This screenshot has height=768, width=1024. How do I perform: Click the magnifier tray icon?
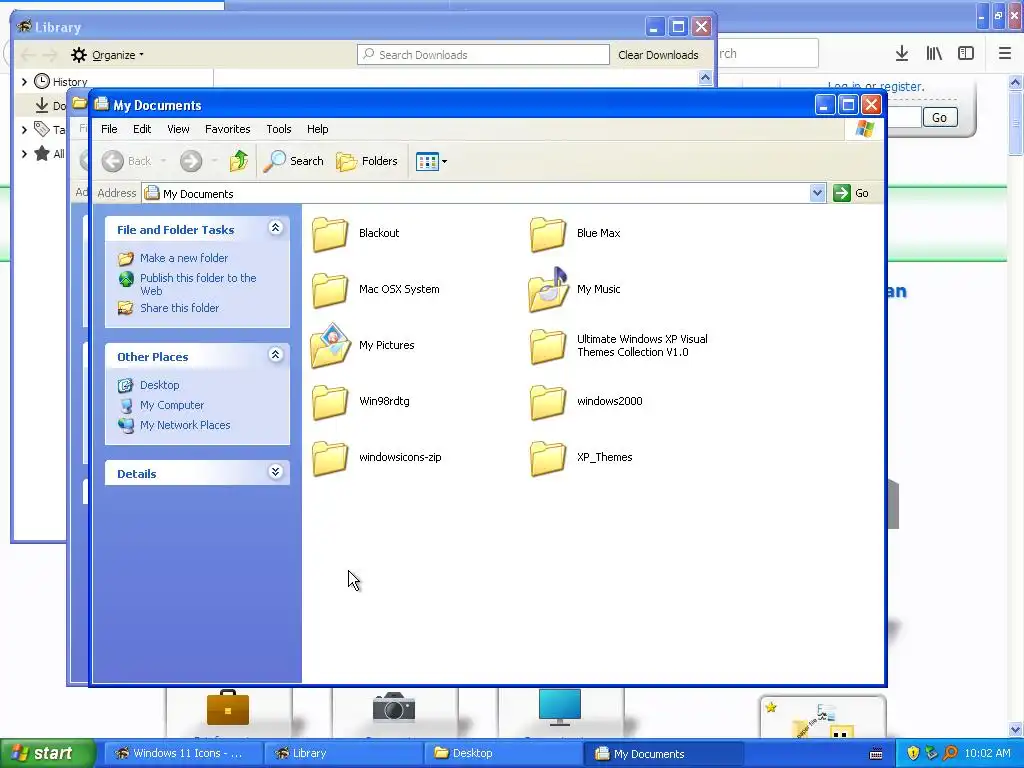[x=950, y=754]
